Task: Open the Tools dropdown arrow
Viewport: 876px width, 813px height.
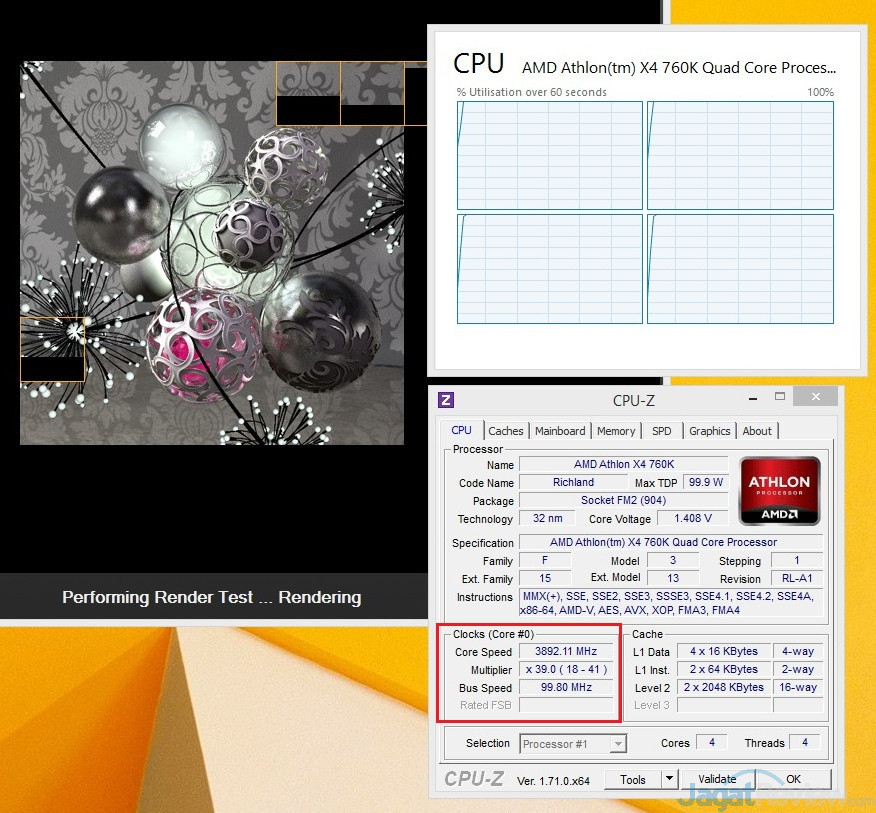Action: pos(668,779)
